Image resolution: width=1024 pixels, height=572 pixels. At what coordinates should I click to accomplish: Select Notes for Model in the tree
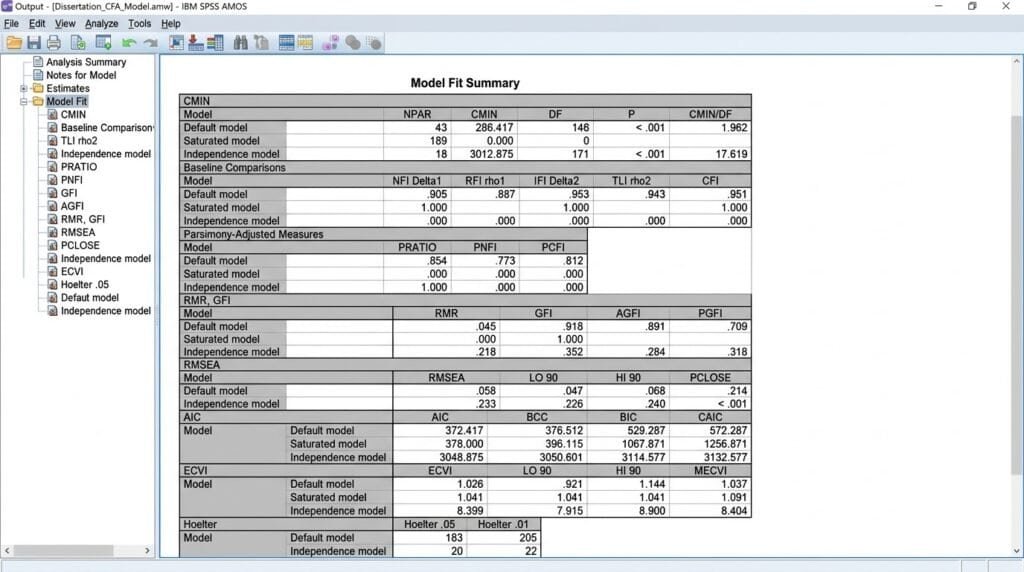pyautogui.click(x=81, y=75)
